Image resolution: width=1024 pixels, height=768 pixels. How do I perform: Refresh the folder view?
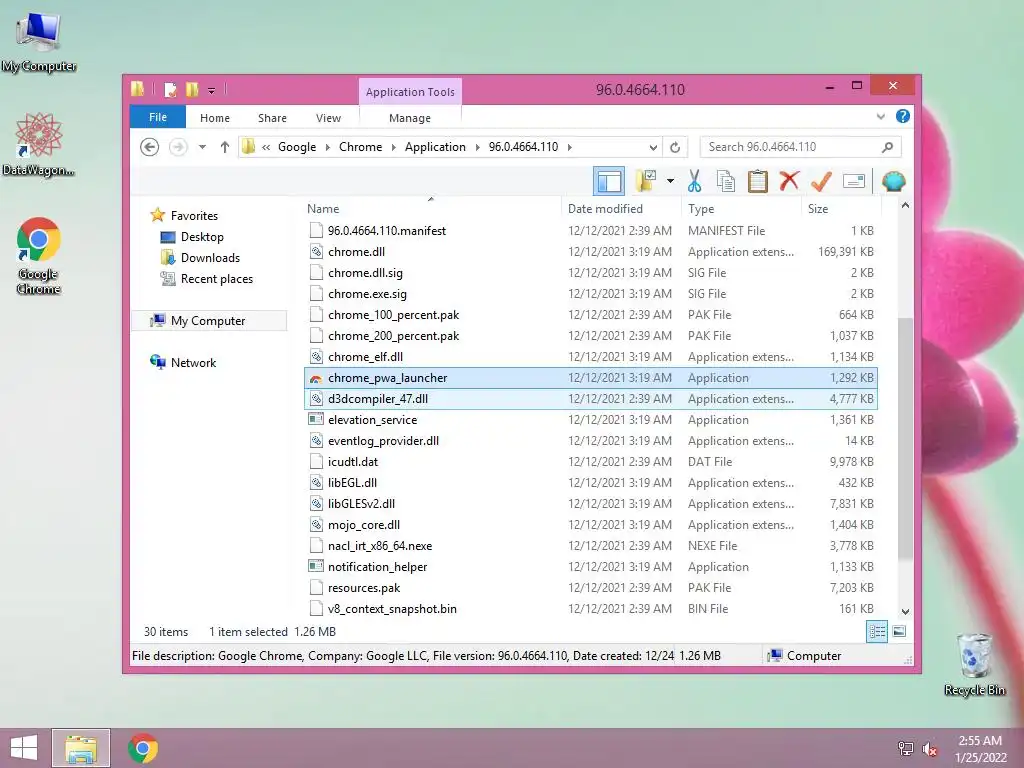(675, 147)
